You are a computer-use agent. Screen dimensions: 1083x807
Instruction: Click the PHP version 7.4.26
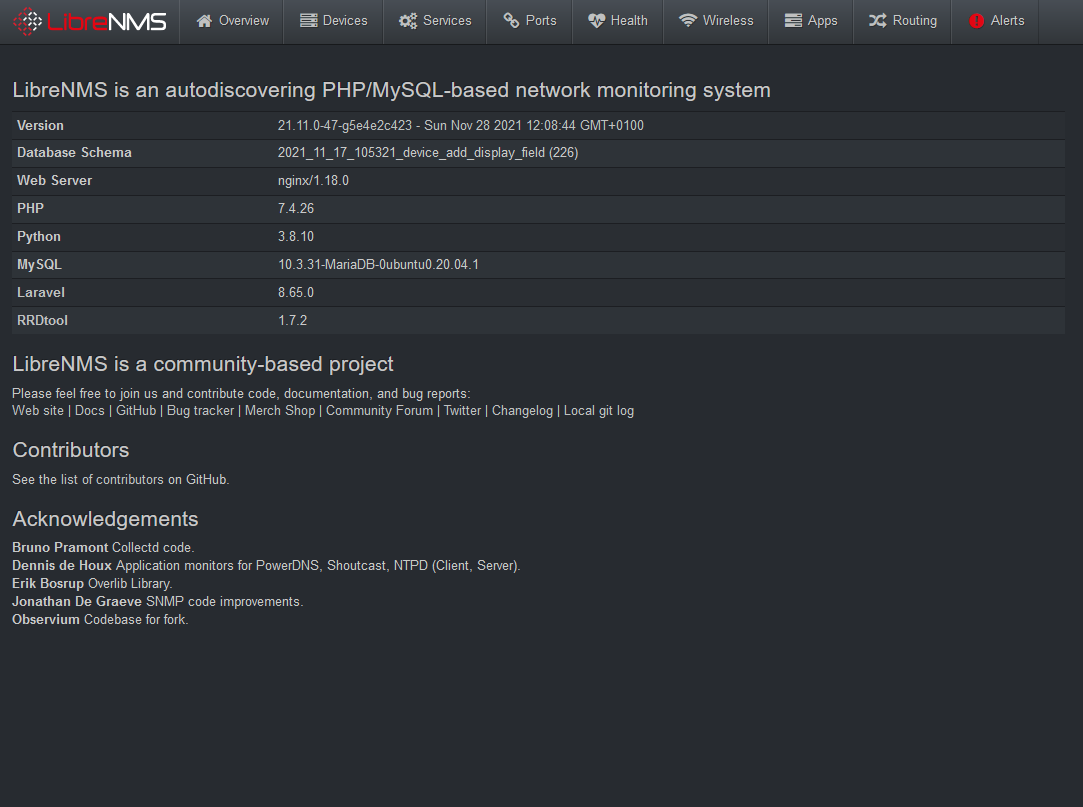pos(296,209)
